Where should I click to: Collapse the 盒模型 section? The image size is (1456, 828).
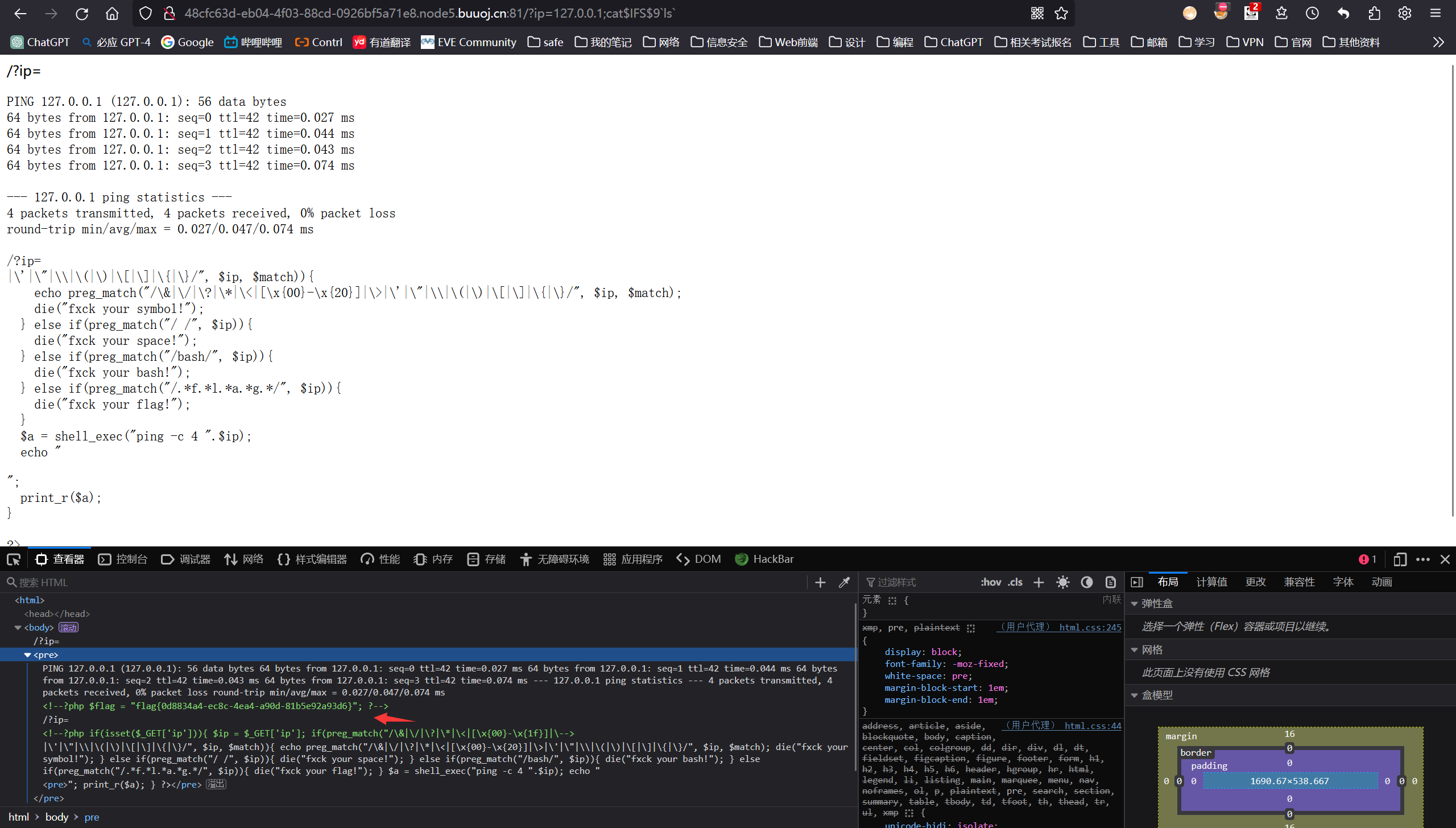click(1134, 695)
